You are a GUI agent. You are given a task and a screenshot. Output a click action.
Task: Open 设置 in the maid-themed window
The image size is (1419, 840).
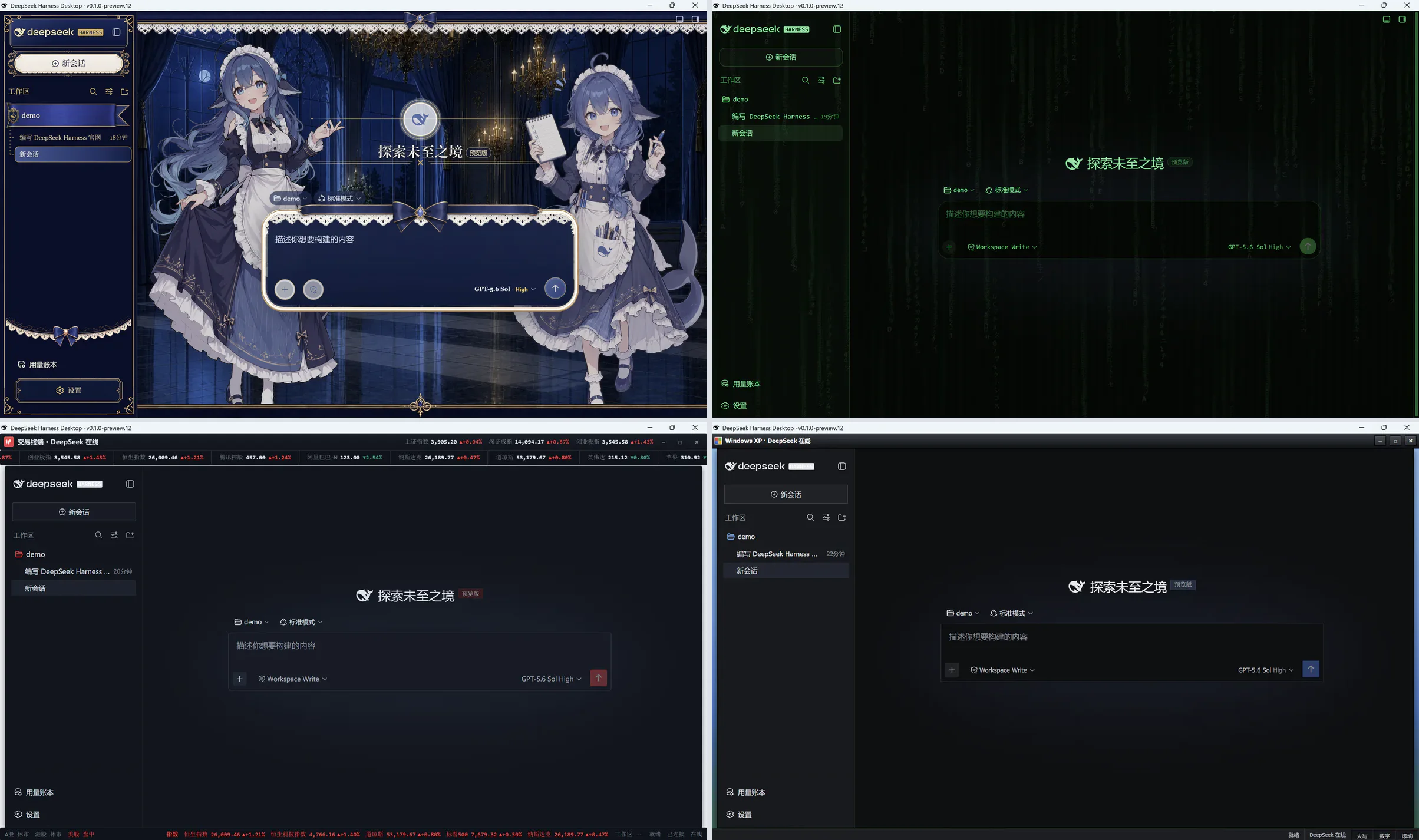point(69,390)
